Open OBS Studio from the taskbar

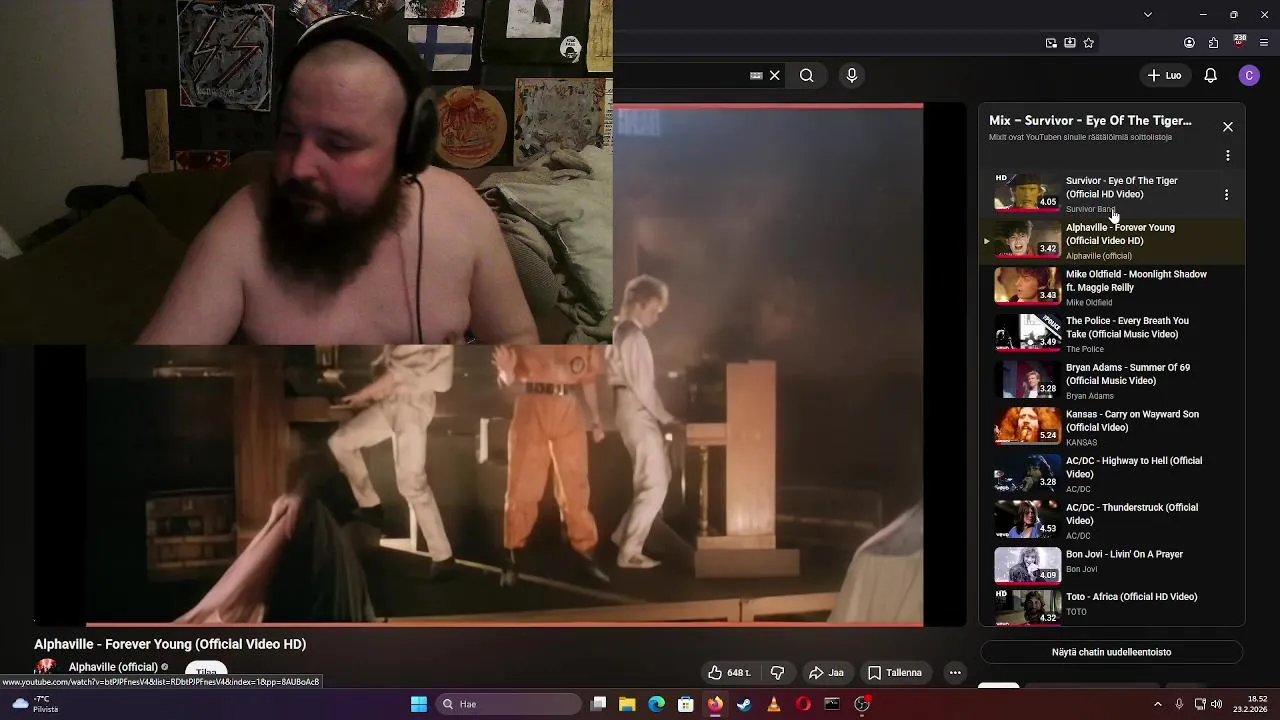click(x=863, y=704)
